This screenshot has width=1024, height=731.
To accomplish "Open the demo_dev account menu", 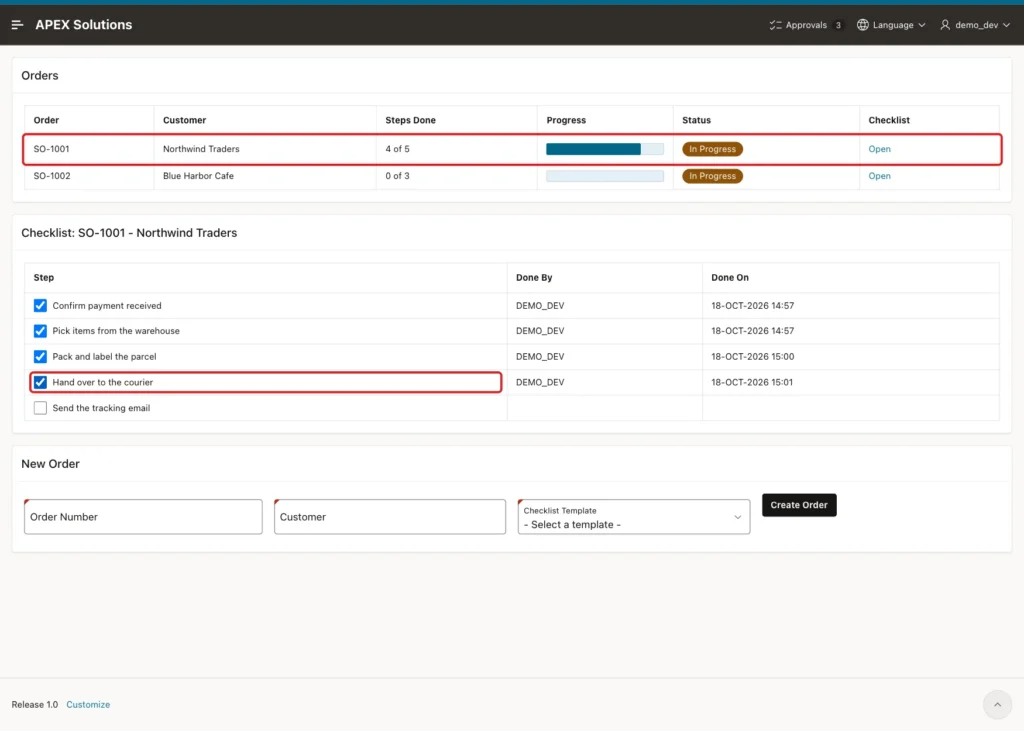I will pyautogui.click(x=976, y=25).
